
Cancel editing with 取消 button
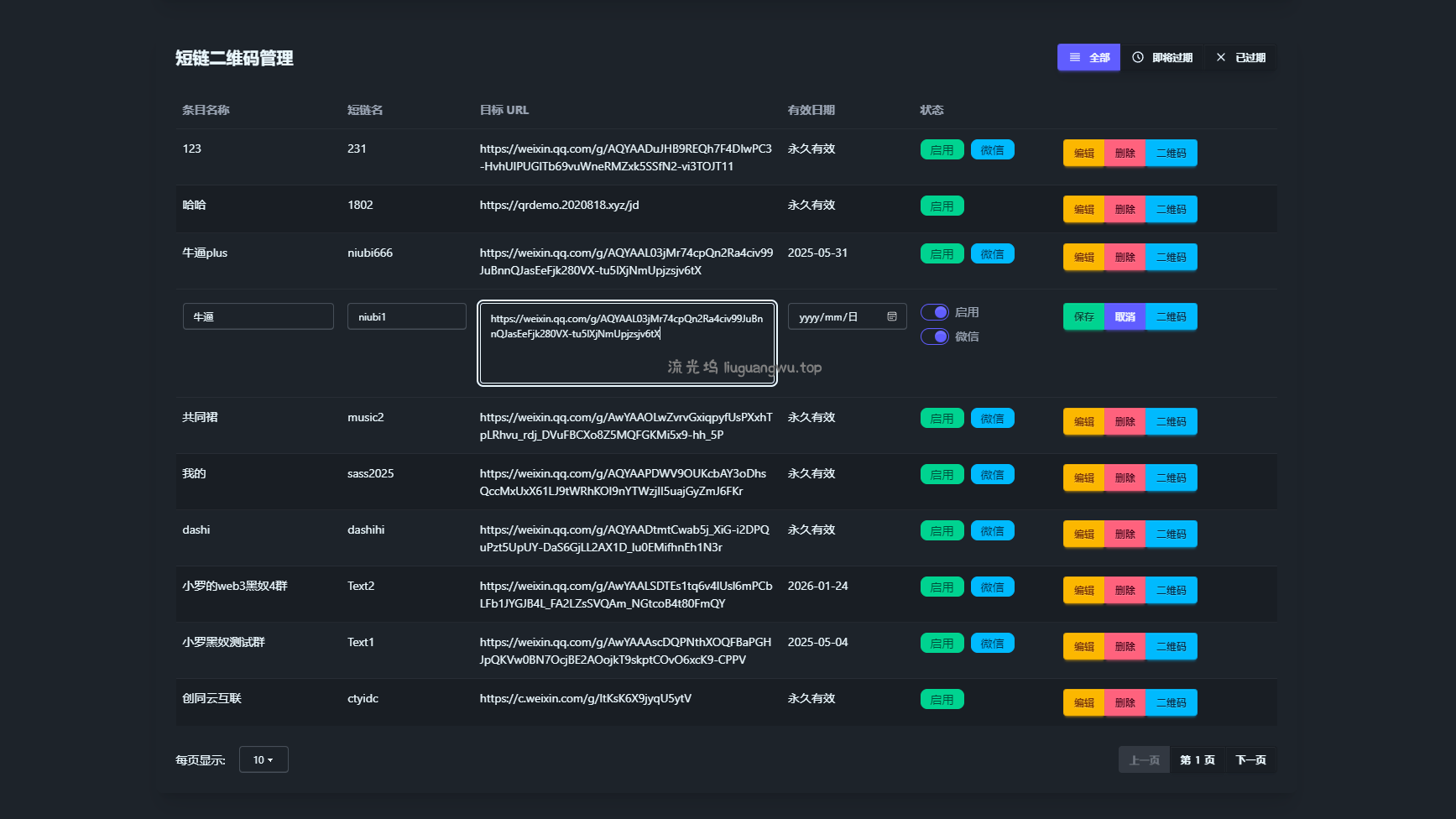click(1125, 317)
